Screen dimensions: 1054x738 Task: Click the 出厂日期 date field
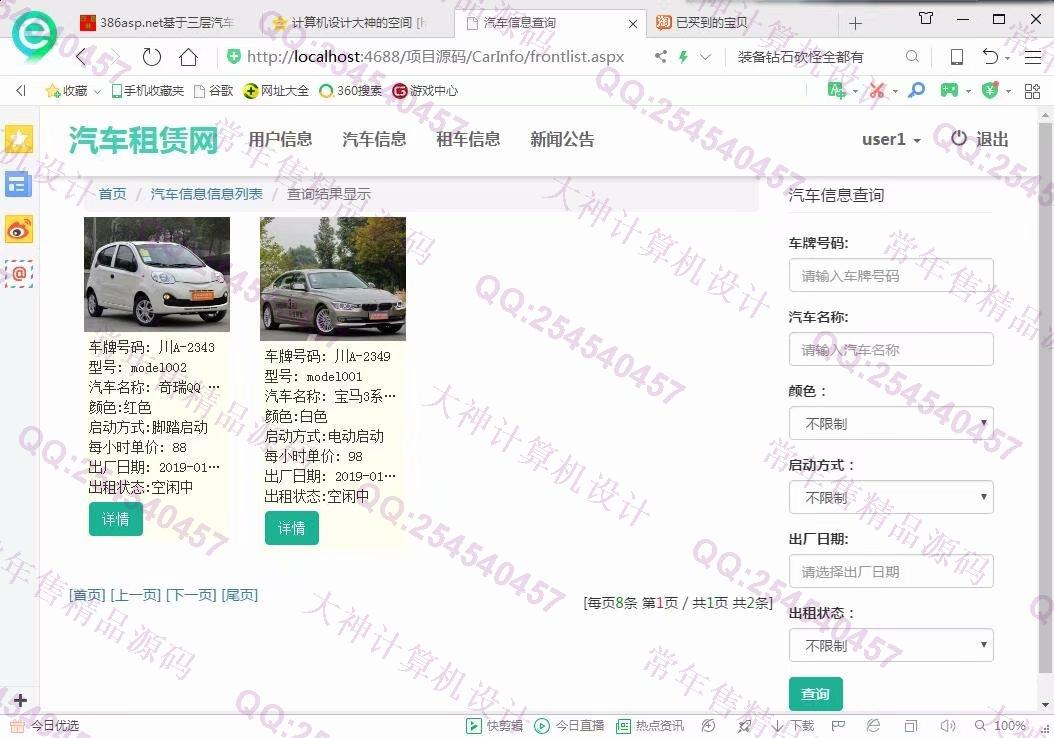click(x=891, y=571)
